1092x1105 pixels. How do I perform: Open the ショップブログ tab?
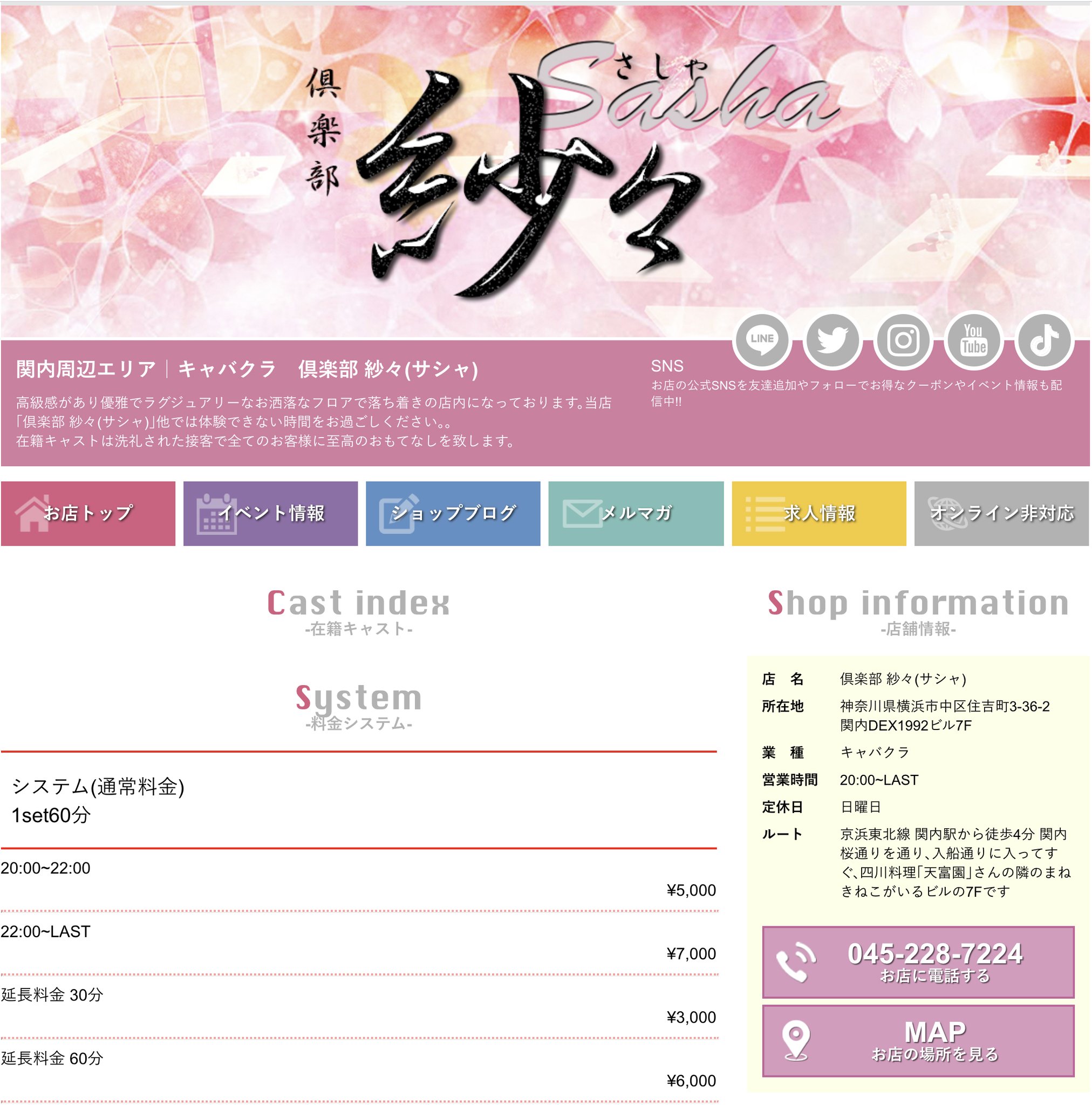(453, 513)
